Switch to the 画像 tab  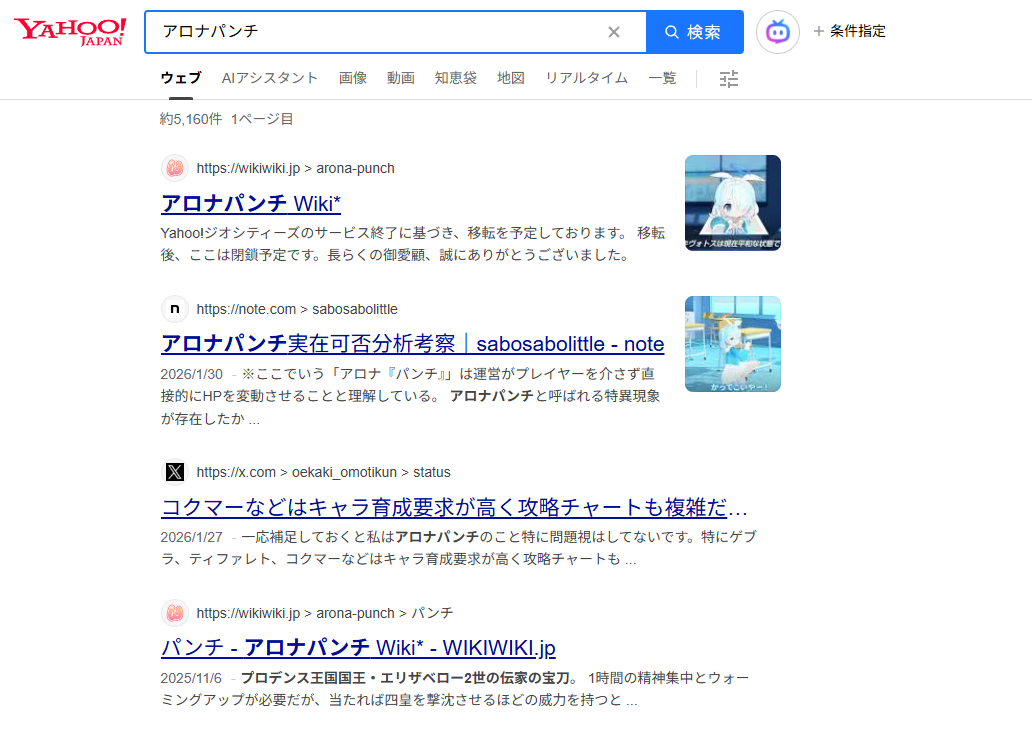353,78
